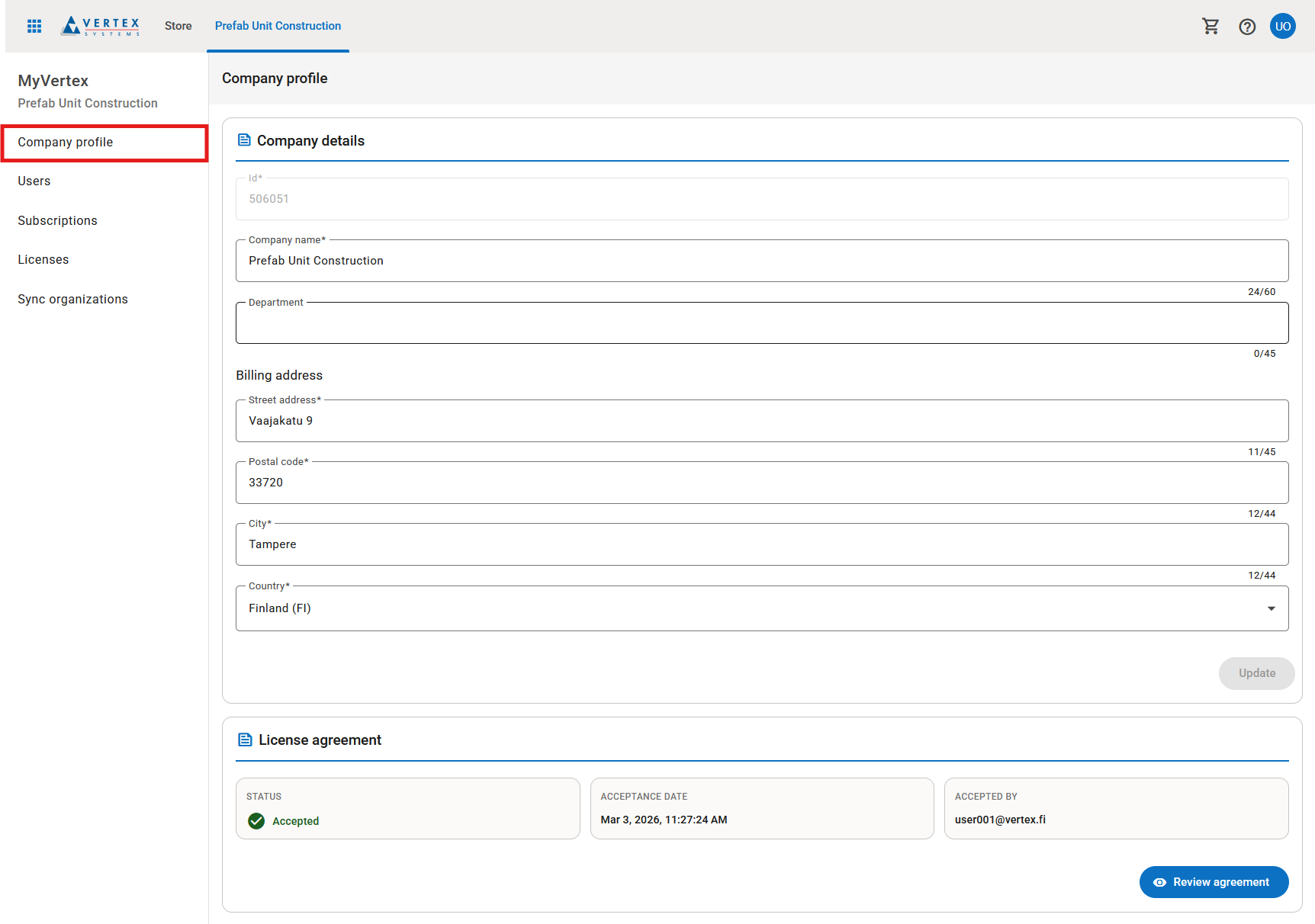Click the License agreement section heading
1315x924 pixels.
coord(320,740)
